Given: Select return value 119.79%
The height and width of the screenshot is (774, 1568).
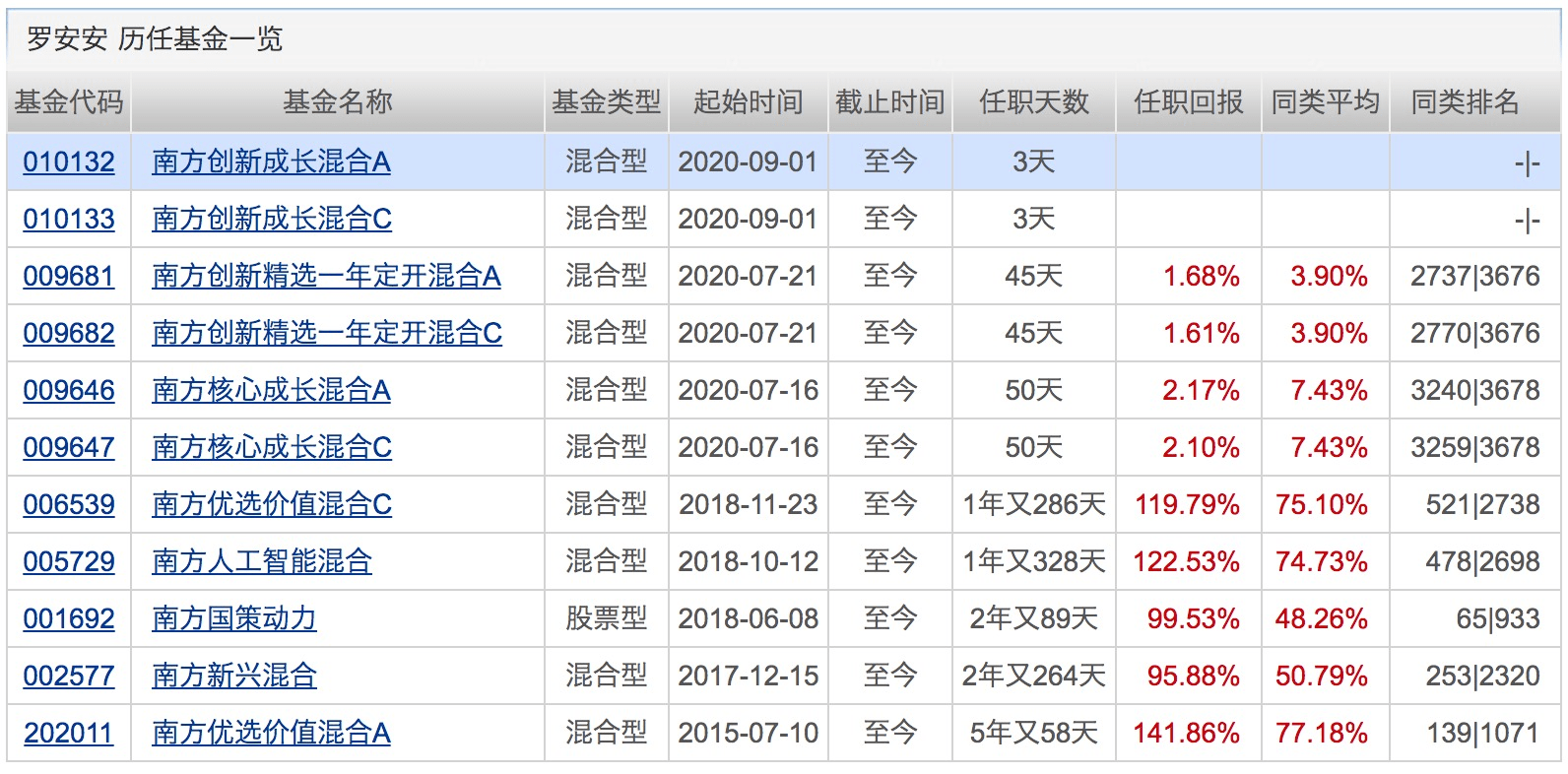Looking at the screenshot, I should (1187, 504).
